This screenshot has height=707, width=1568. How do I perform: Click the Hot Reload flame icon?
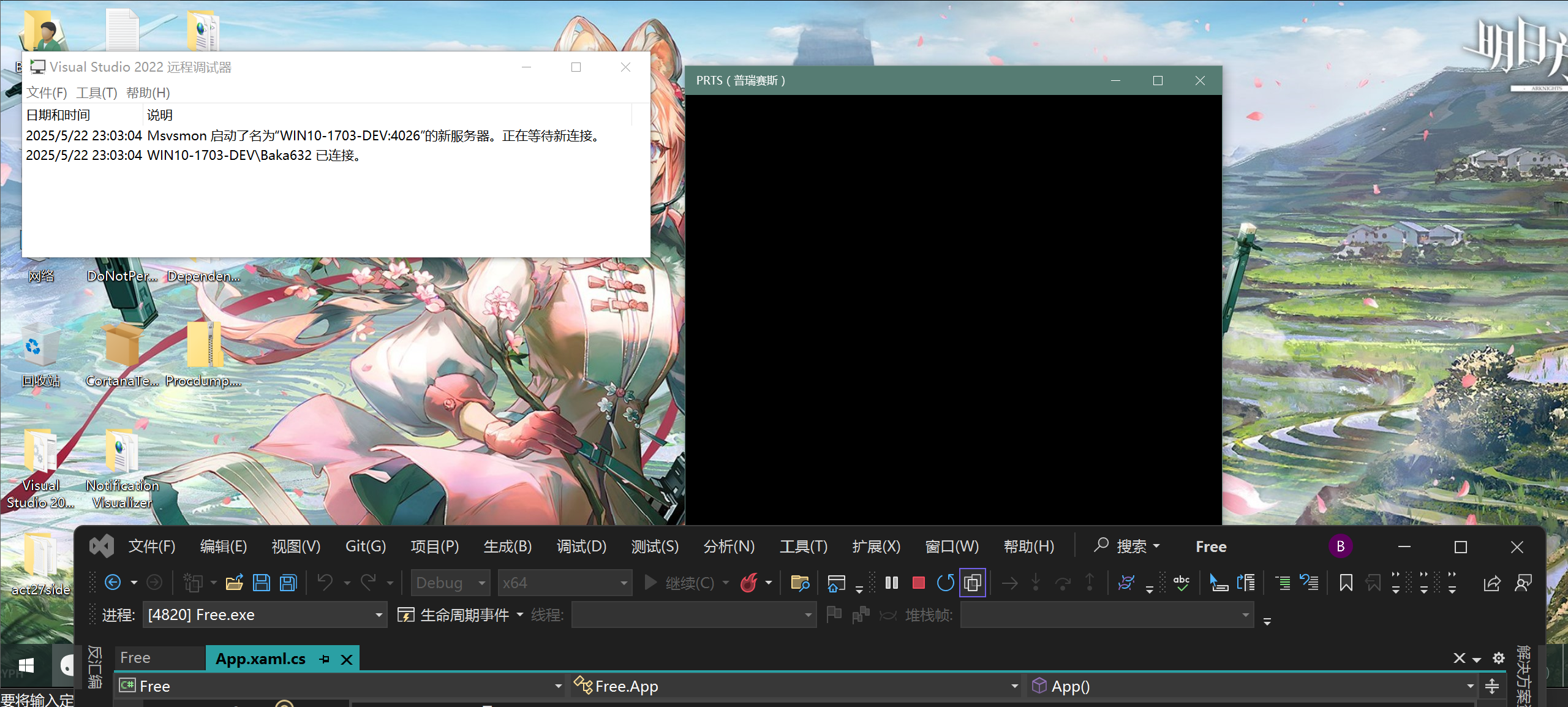pos(748,583)
